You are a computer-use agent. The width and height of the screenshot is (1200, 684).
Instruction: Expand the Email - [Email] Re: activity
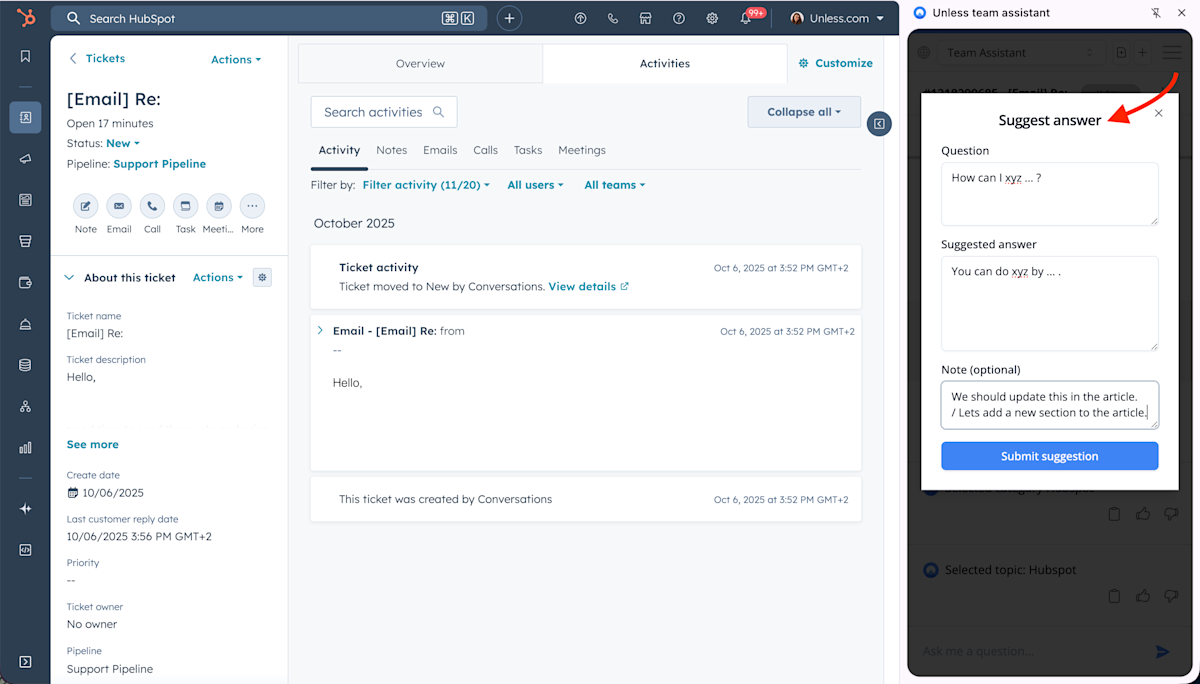(x=320, y=330)
